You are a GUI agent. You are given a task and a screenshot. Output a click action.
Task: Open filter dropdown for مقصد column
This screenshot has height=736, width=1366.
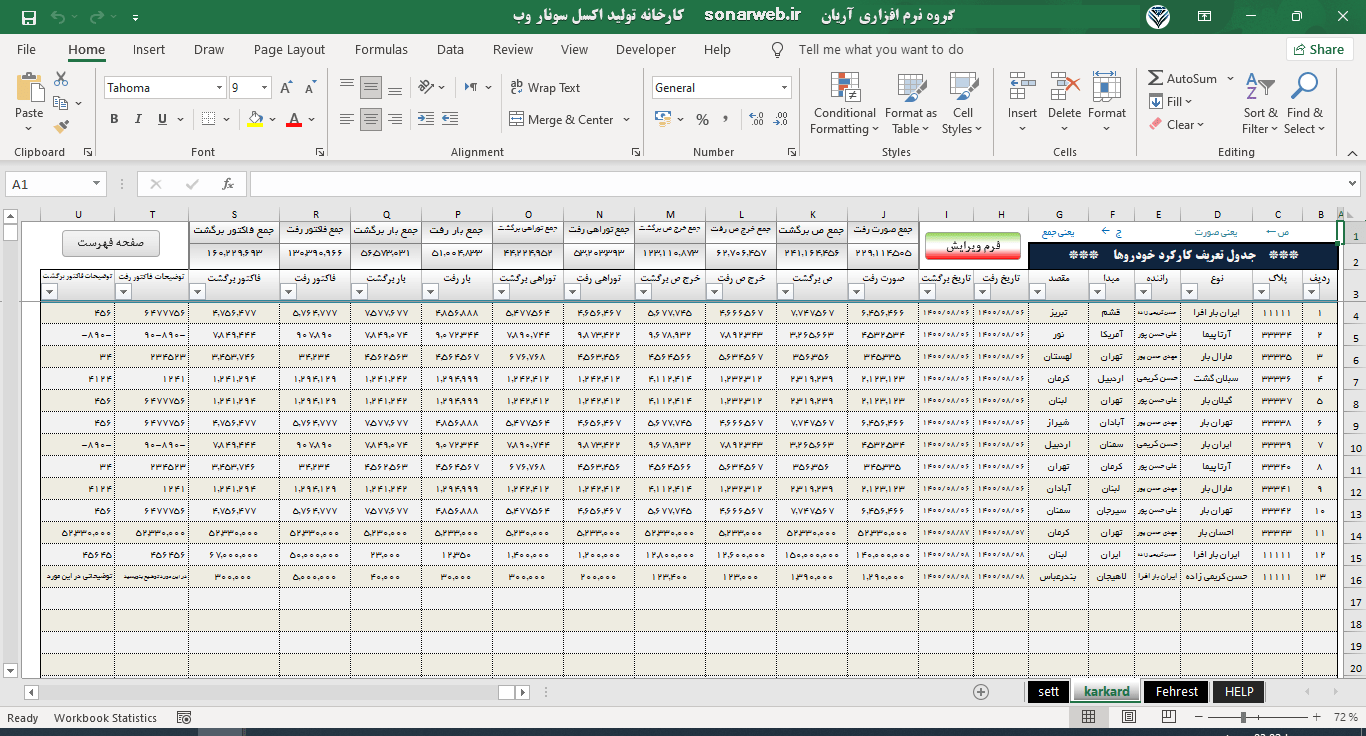1037,292
